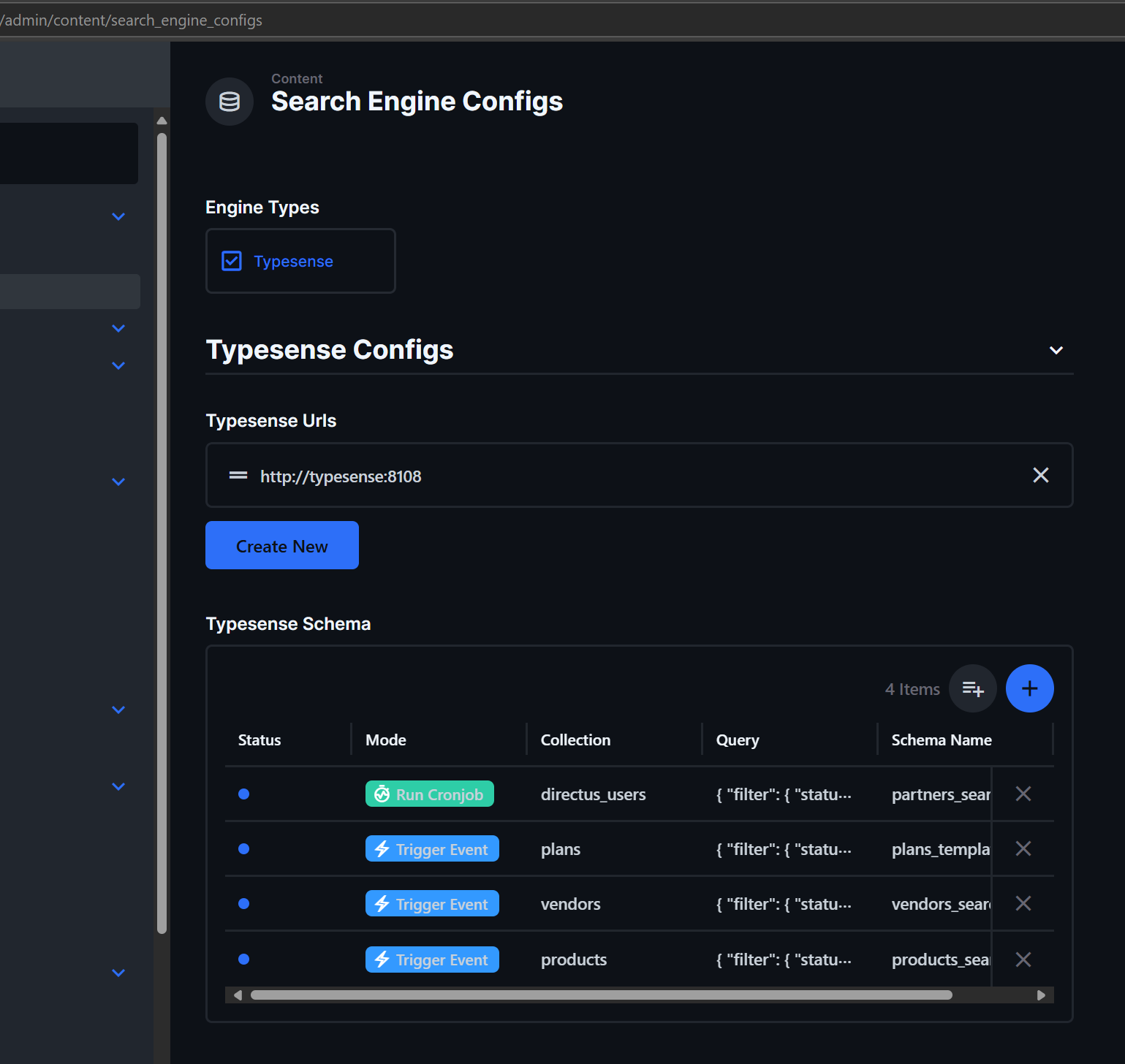
Task: Open the add existing items list button
Action: pos(972,688)
